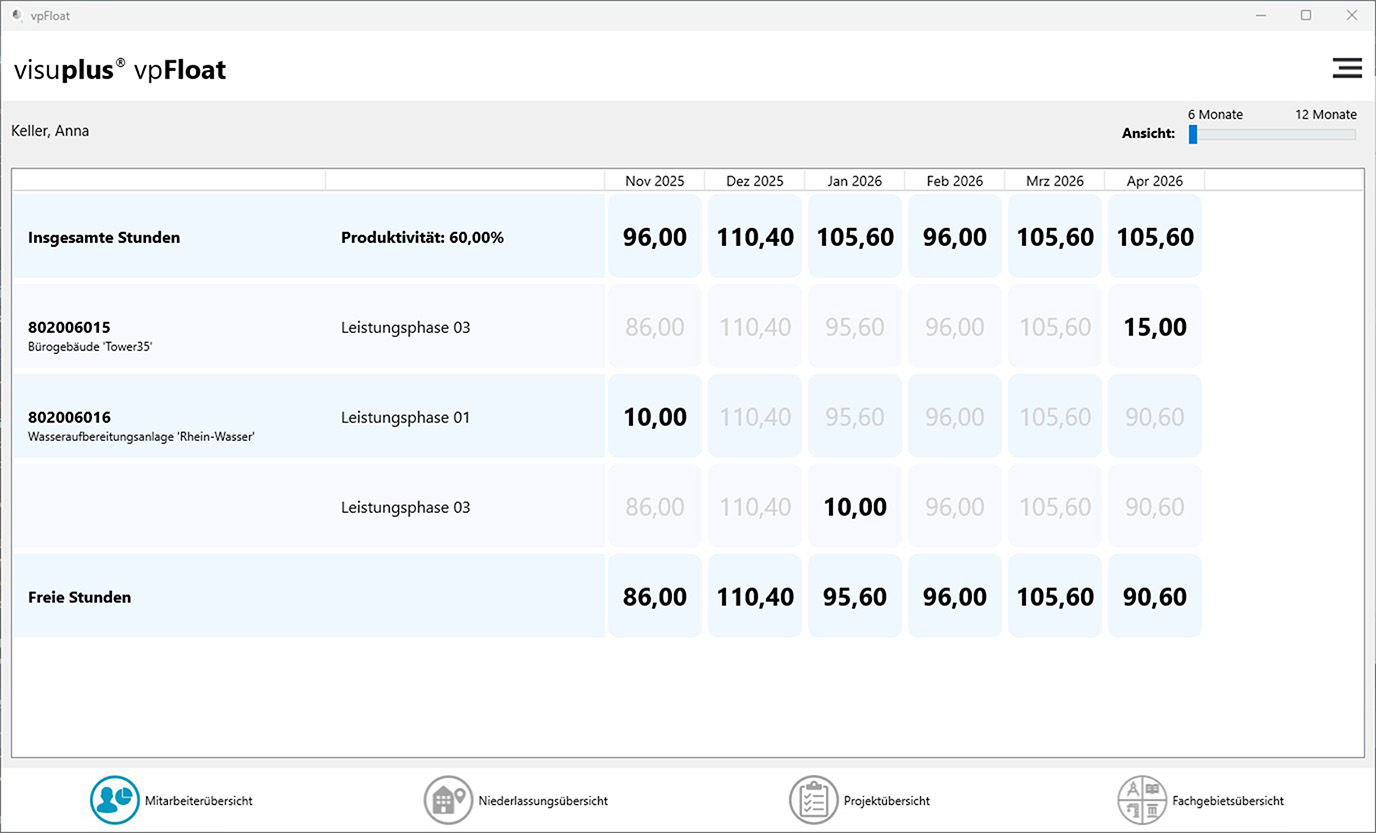The width and height of the screenshot is (1376, 833).
Task: Select Fachgebietsübersicht label
Action: 1228,801
